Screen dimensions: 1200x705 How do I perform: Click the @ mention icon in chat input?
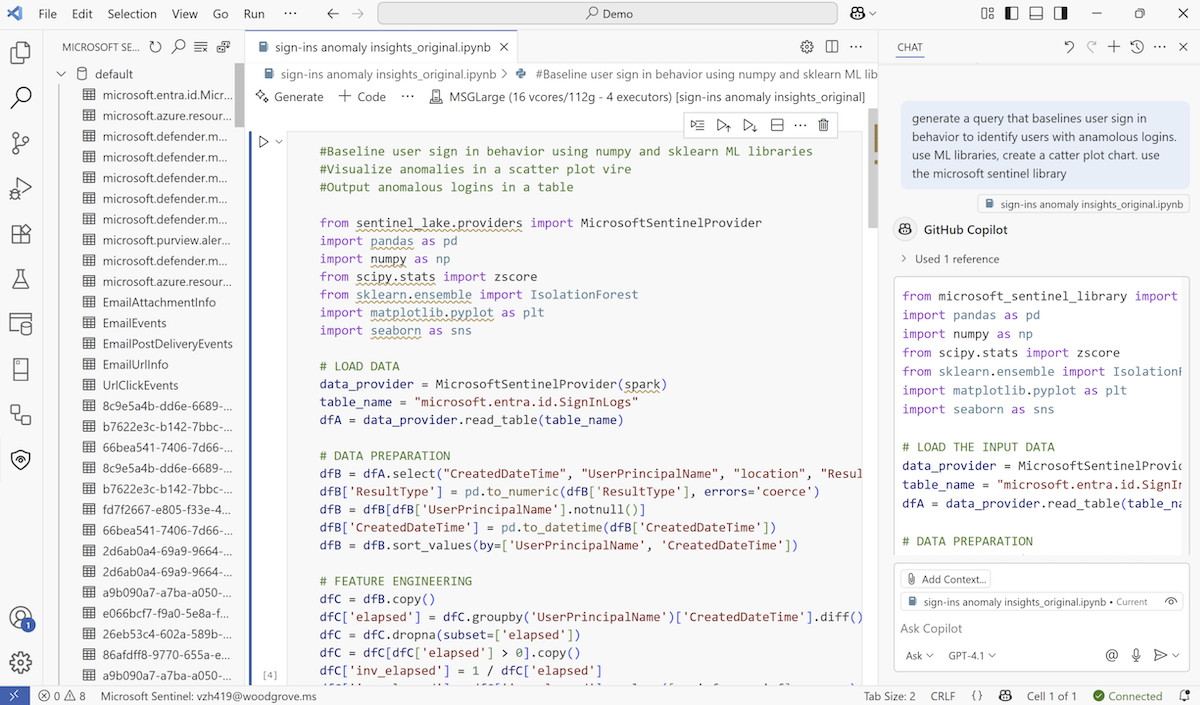1112,656
